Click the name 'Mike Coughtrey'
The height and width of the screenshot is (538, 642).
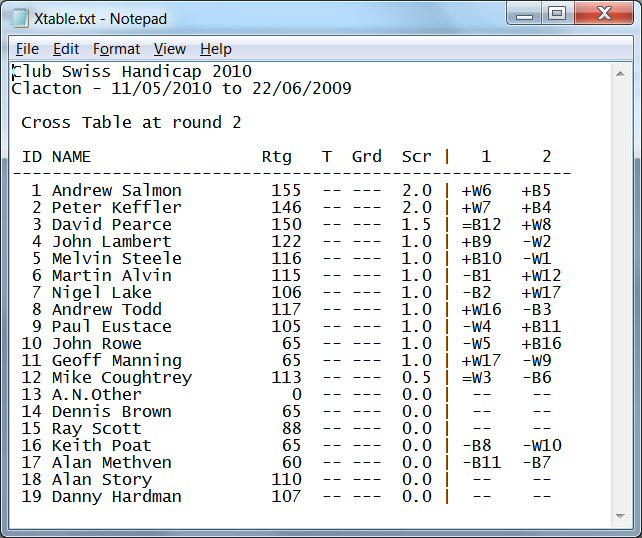(122, 377)
